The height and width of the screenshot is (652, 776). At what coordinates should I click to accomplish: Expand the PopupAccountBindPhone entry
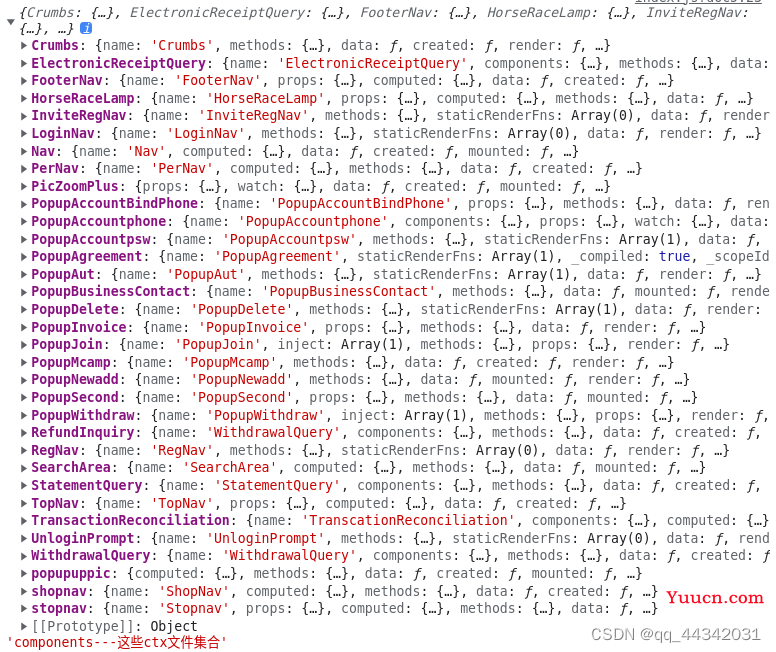click(24, 204)
